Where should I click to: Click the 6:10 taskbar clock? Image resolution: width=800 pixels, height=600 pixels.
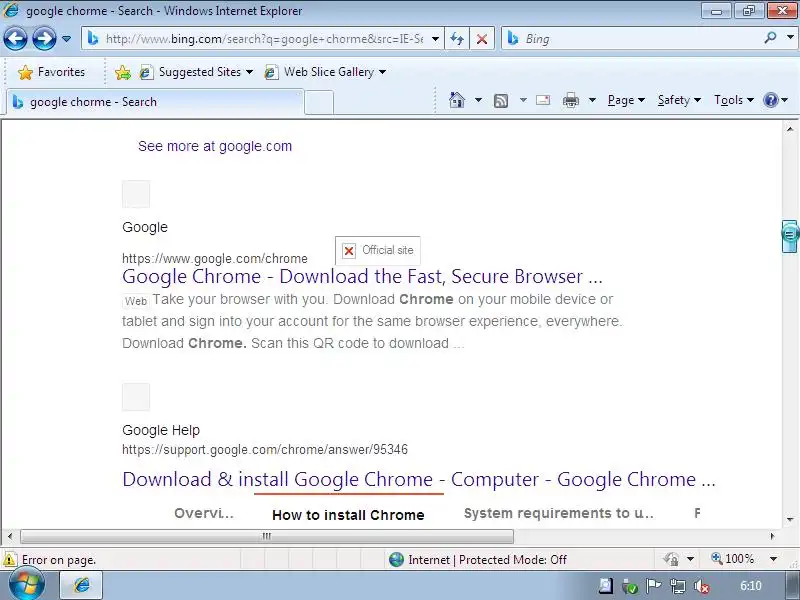click(751, 586)
